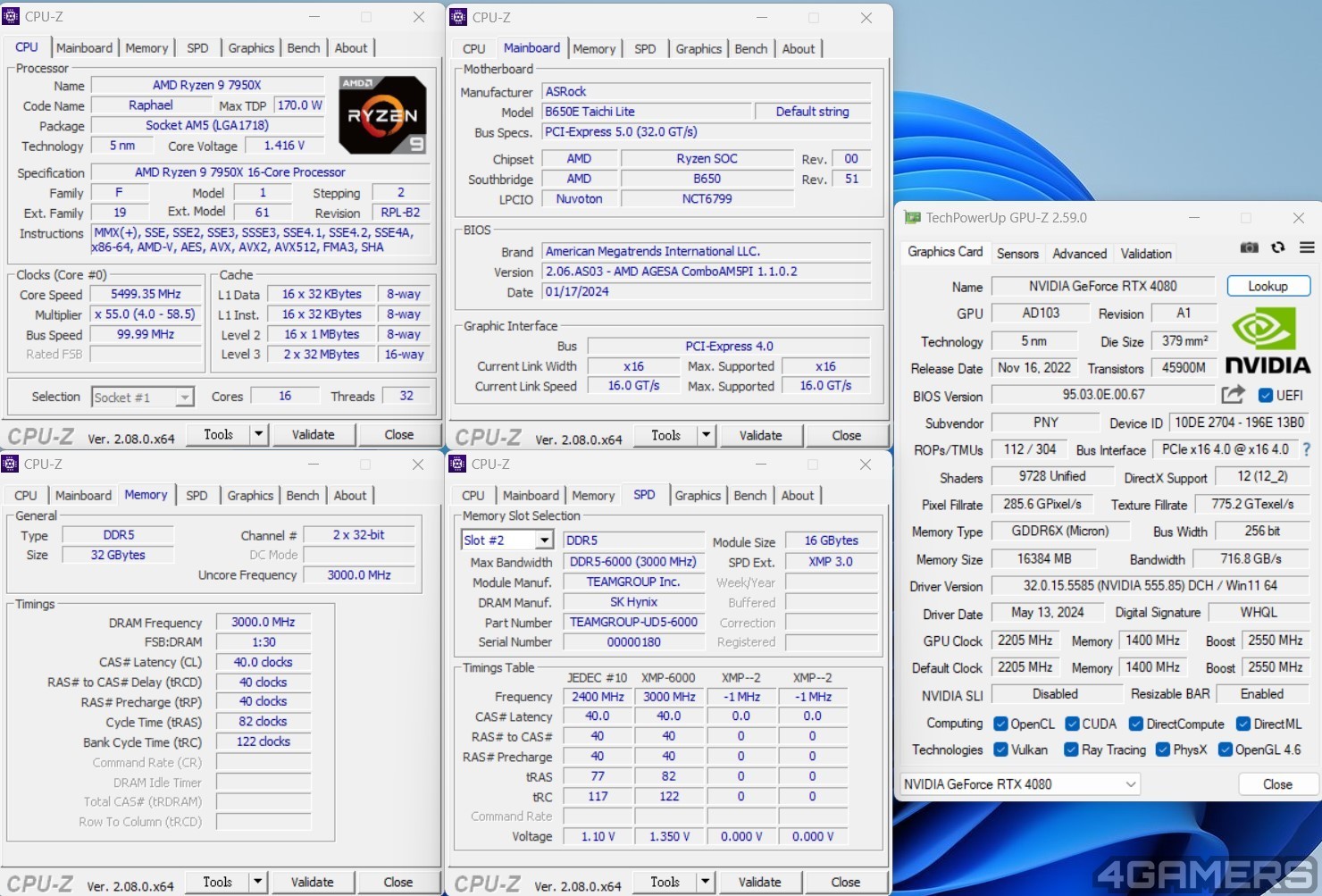Switch to the Validation tab in GPU-Z

tap(1146, 254)
